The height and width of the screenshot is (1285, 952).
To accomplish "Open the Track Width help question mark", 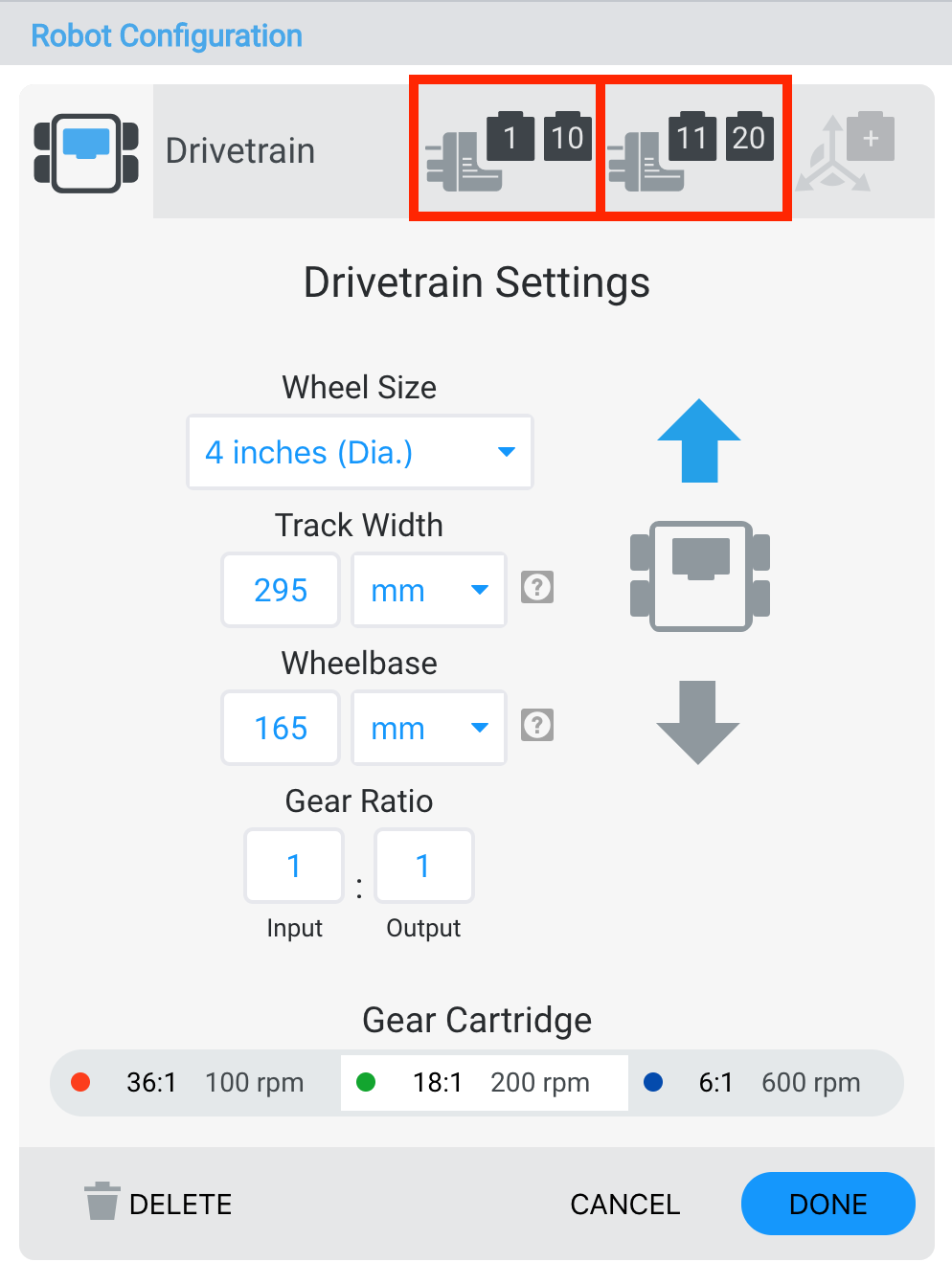I will tap(537, 588).
